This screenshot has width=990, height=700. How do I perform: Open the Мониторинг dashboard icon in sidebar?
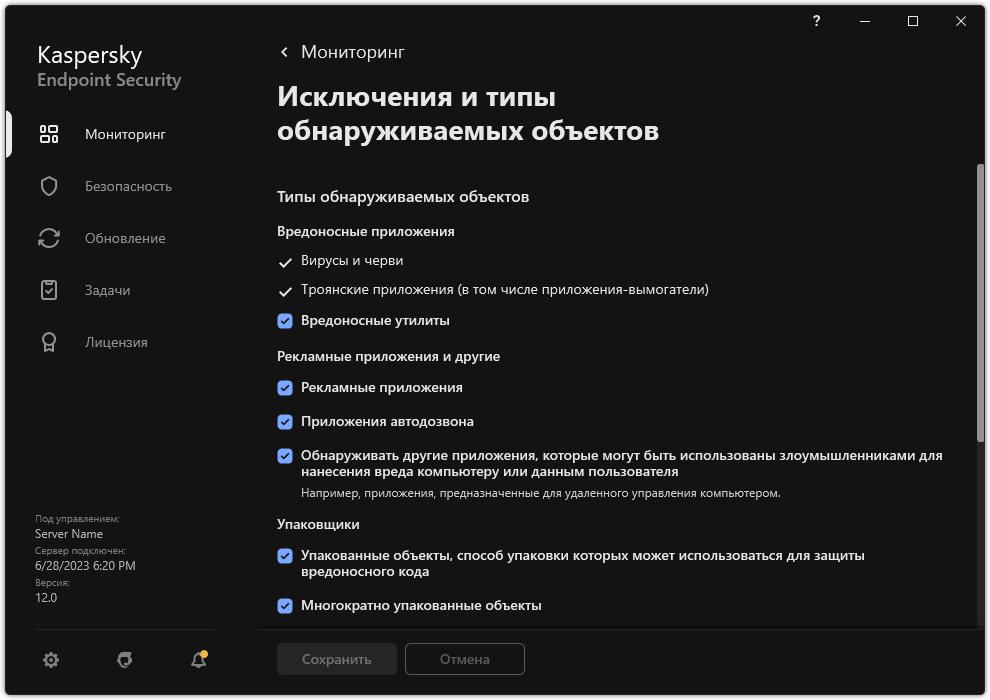49,134
